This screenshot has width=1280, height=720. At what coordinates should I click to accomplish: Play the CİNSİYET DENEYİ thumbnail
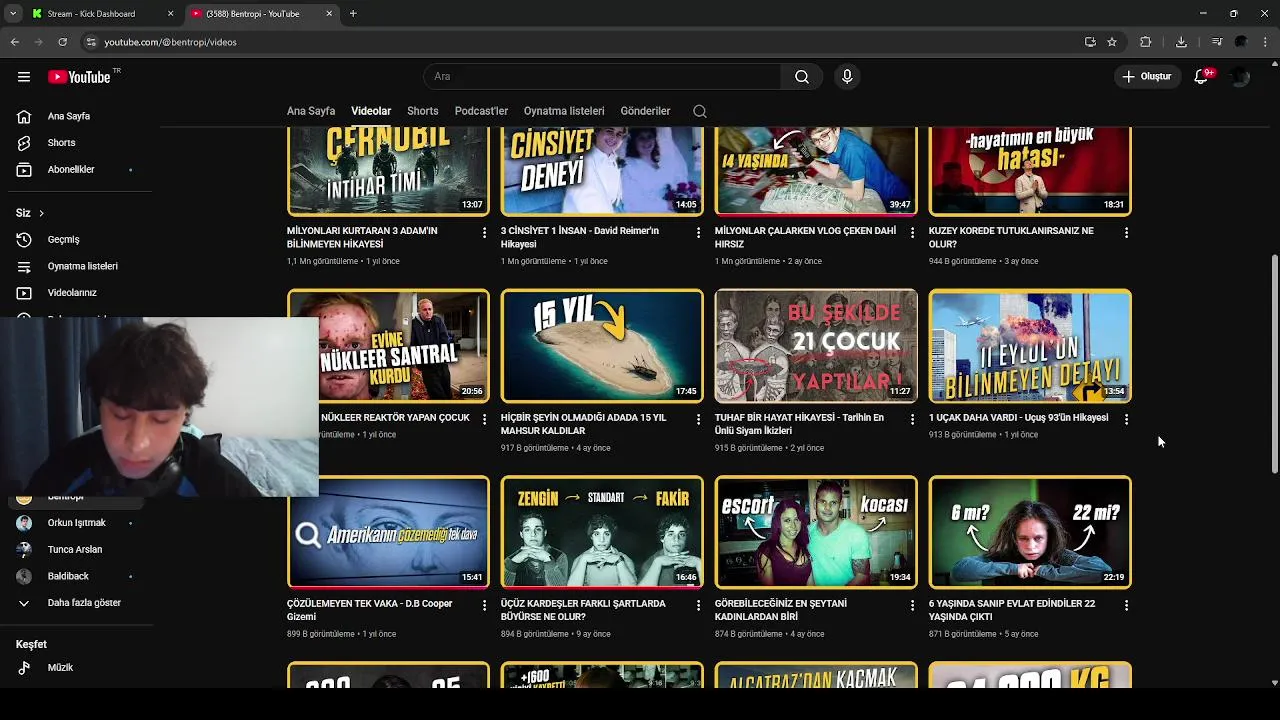click(x=602, y=171)
